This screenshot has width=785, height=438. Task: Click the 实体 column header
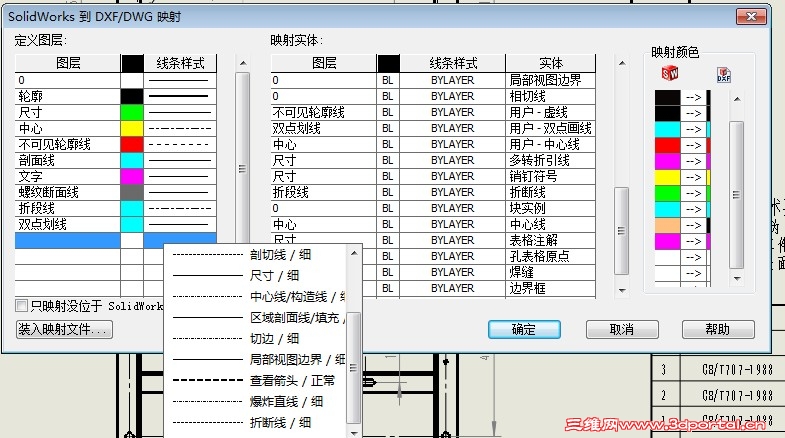(x=551, y=63)
